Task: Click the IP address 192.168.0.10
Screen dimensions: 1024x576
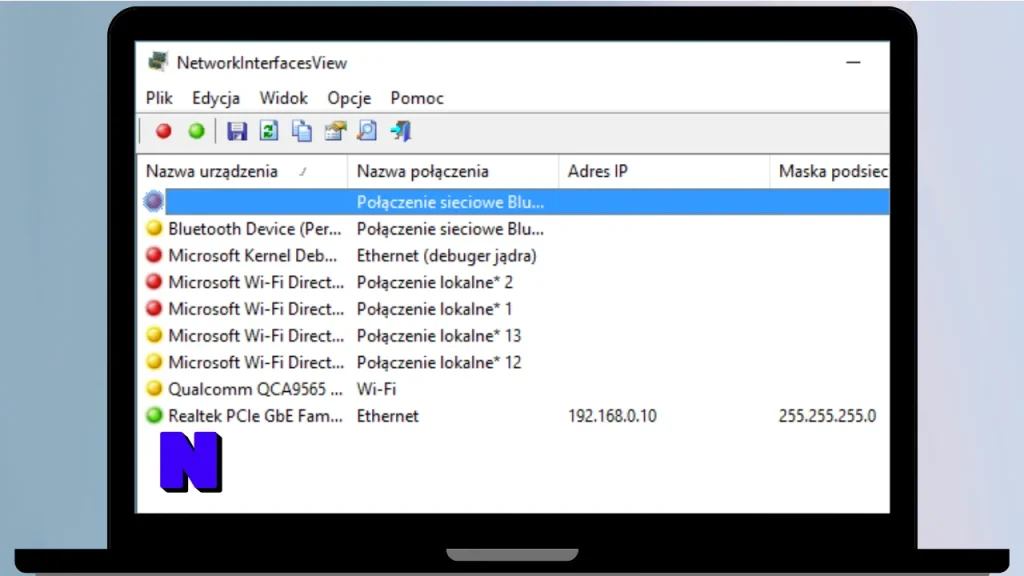Action: click(x=612, y=416)
